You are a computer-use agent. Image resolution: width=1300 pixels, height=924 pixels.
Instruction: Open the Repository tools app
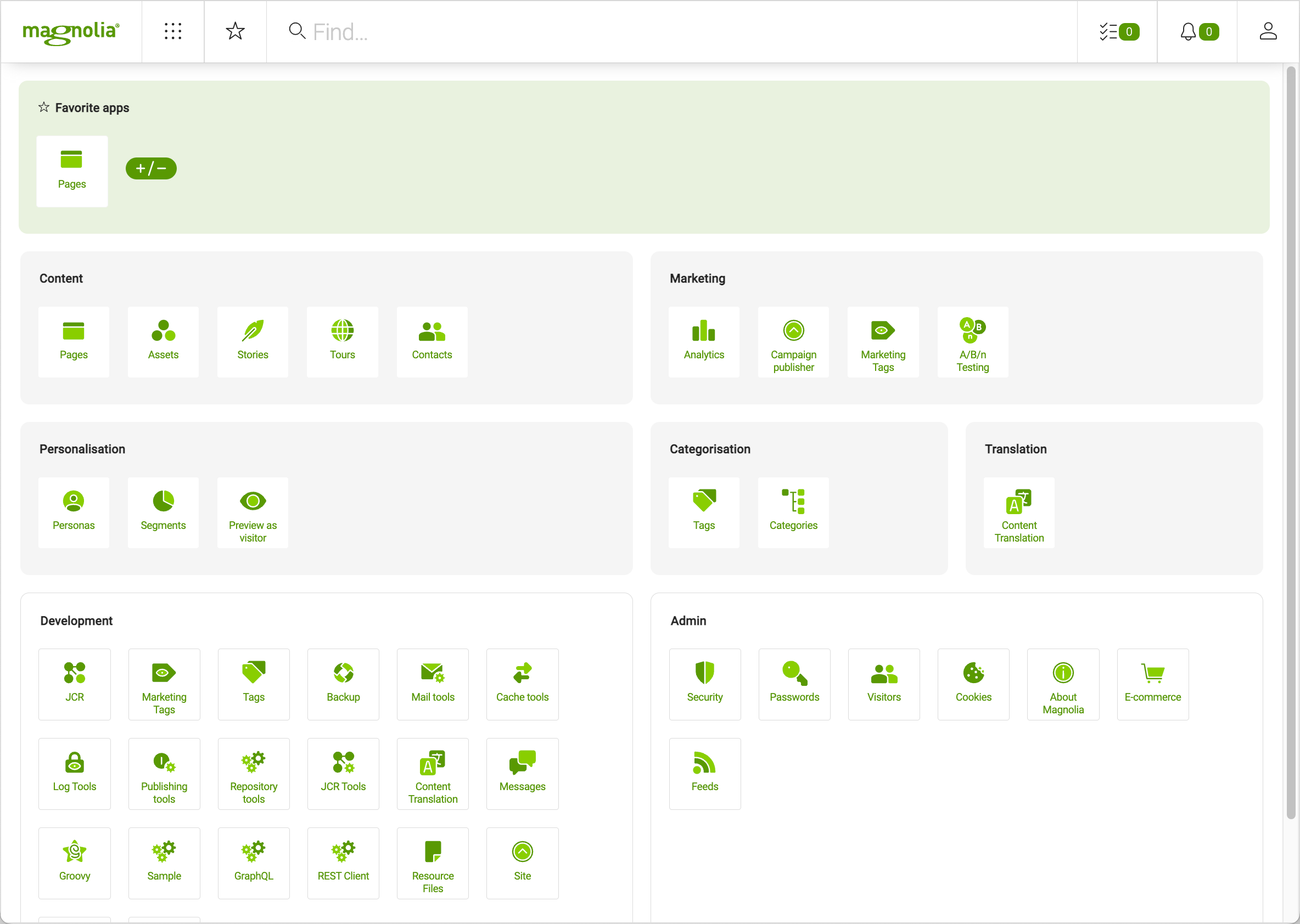pos(254,774)
